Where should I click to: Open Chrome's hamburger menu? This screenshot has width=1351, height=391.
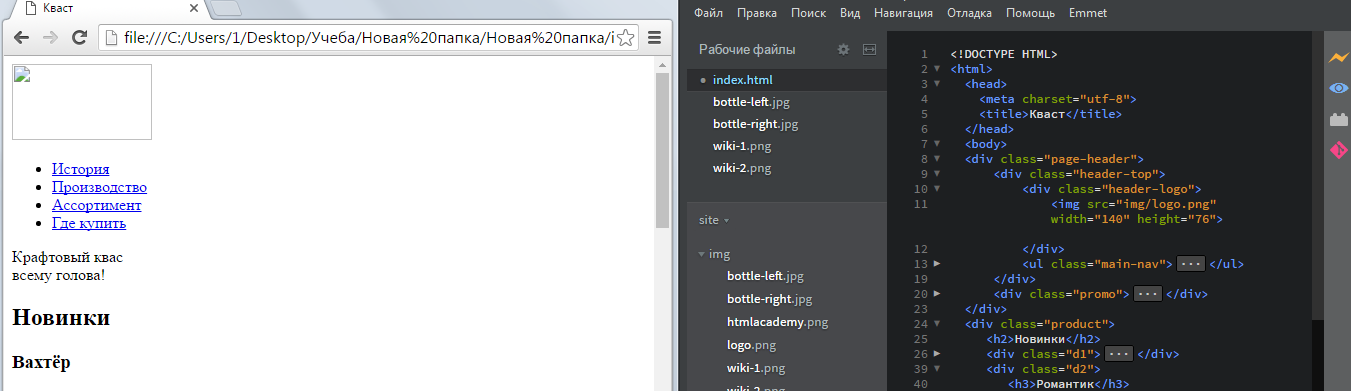pyautogui.click(x=655, y=38)
